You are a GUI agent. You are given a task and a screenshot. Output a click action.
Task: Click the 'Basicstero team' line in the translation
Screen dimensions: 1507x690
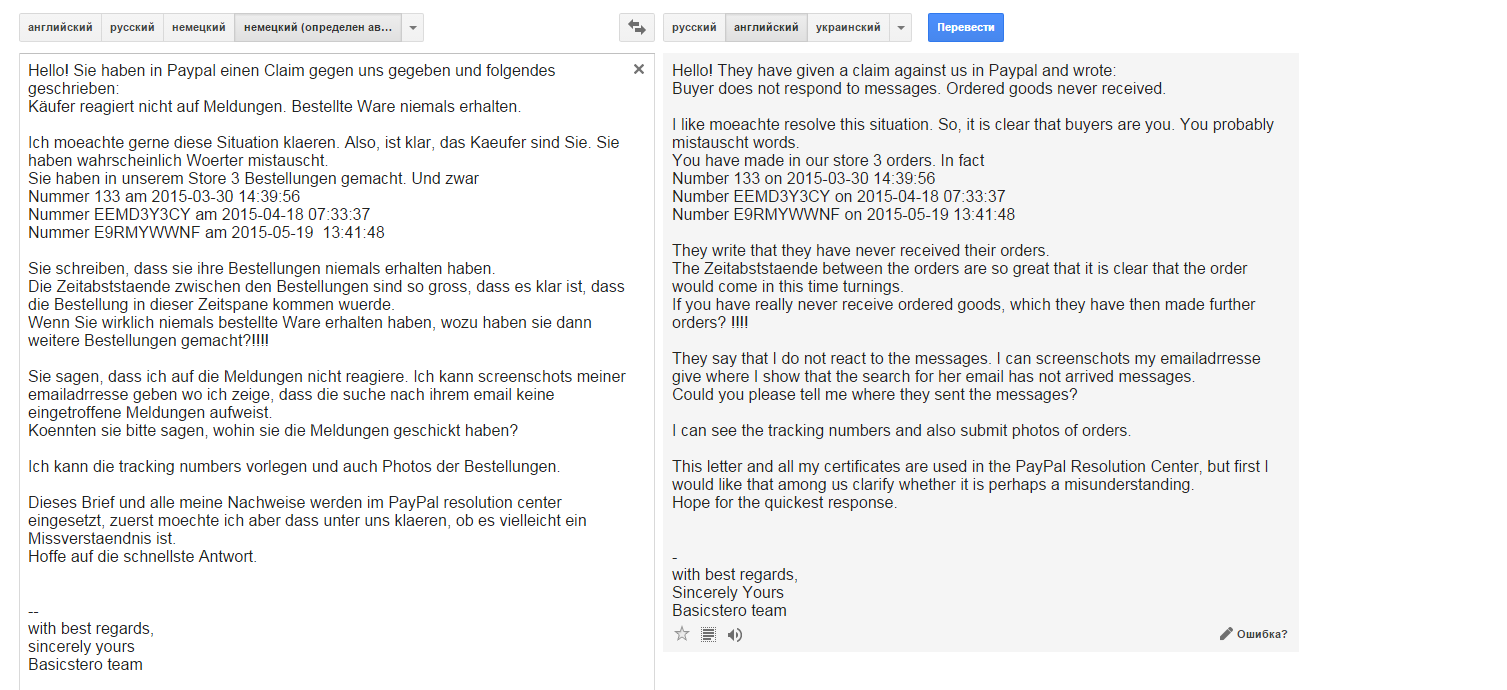729,610
